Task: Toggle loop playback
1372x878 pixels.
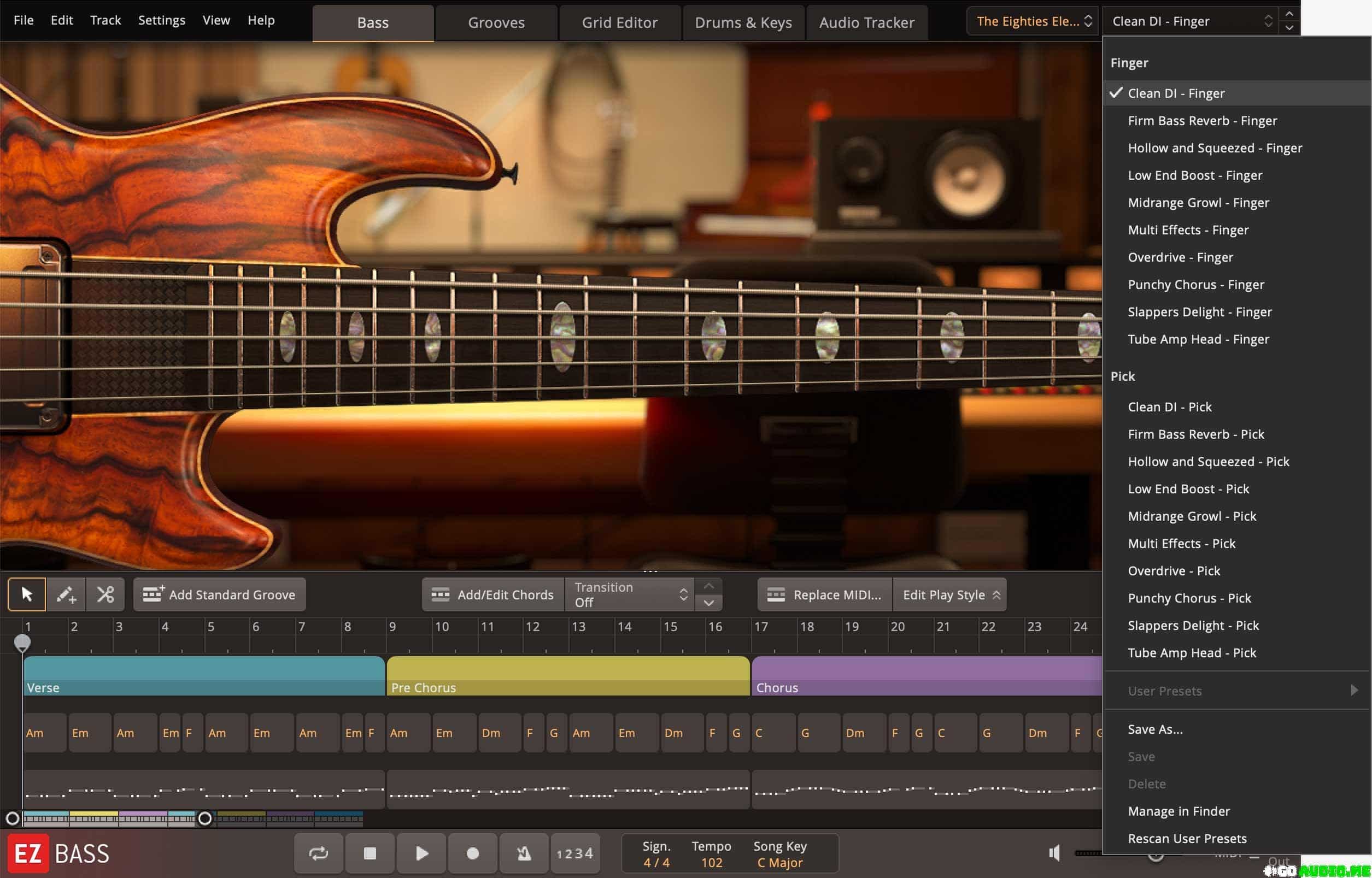Action: tap(318, 853)
